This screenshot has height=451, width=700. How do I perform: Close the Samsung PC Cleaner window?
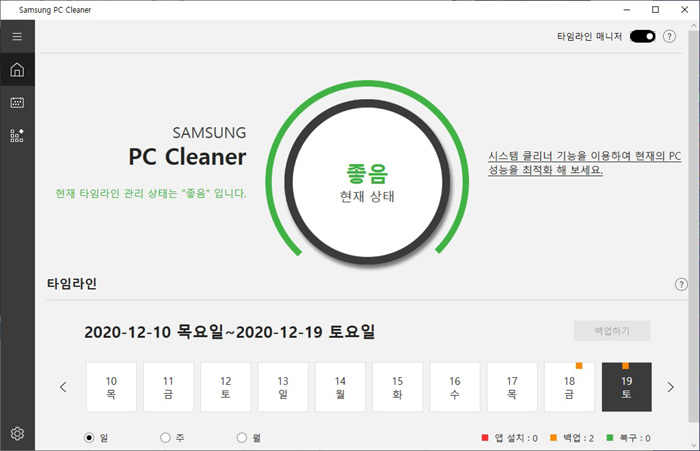click(684, 9)
